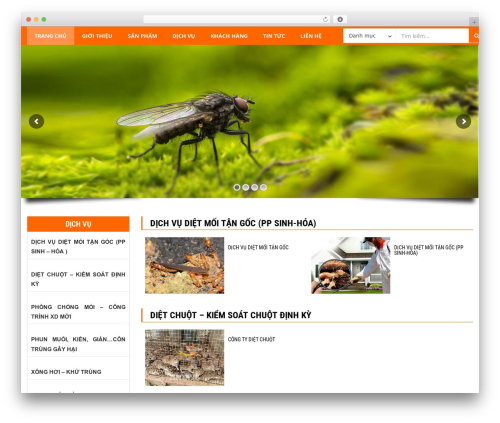Click the yellow minimize window button
This screenshot has height=423, width=500.
36,19
